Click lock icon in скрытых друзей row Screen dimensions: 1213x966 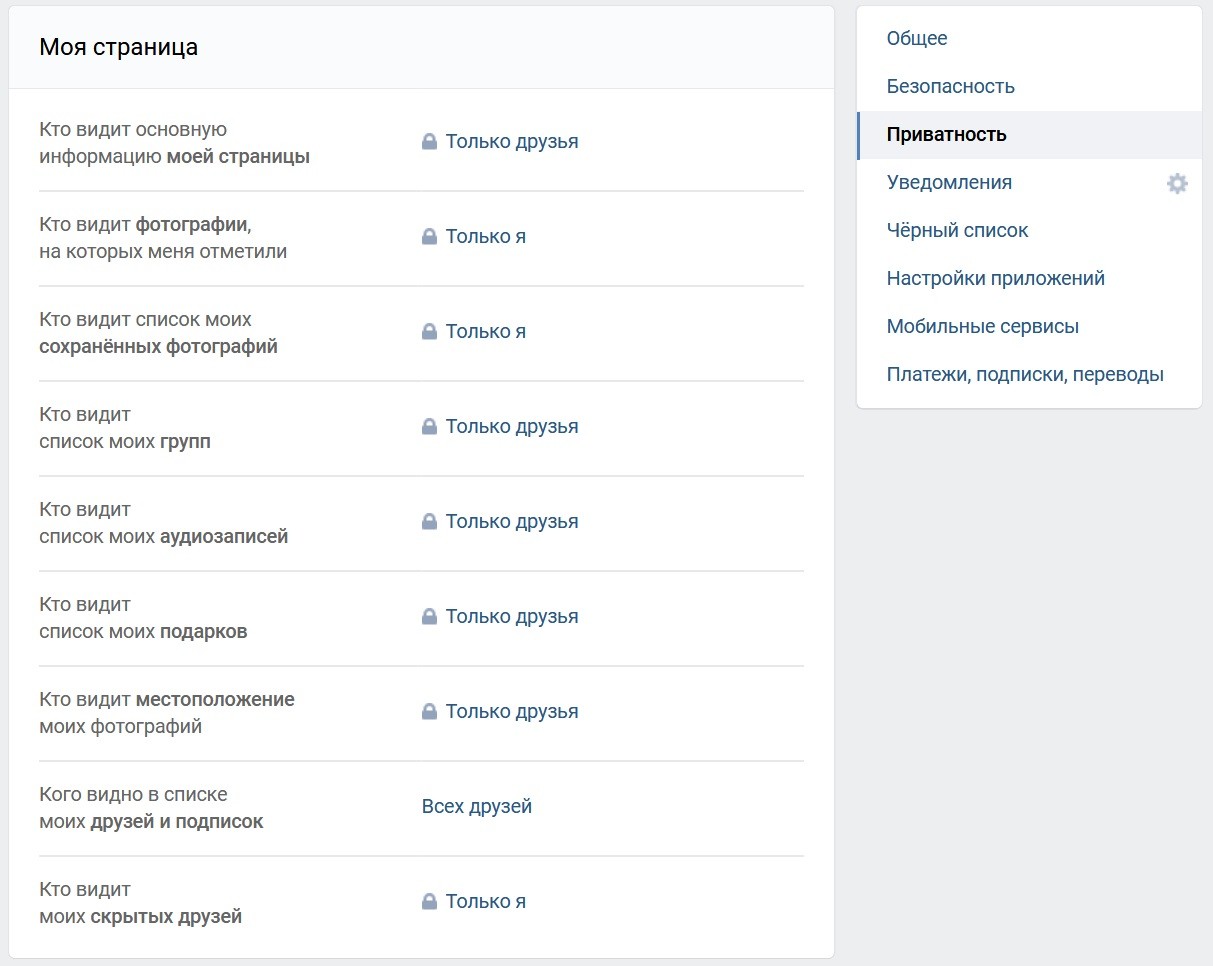(x=429, y=902)
